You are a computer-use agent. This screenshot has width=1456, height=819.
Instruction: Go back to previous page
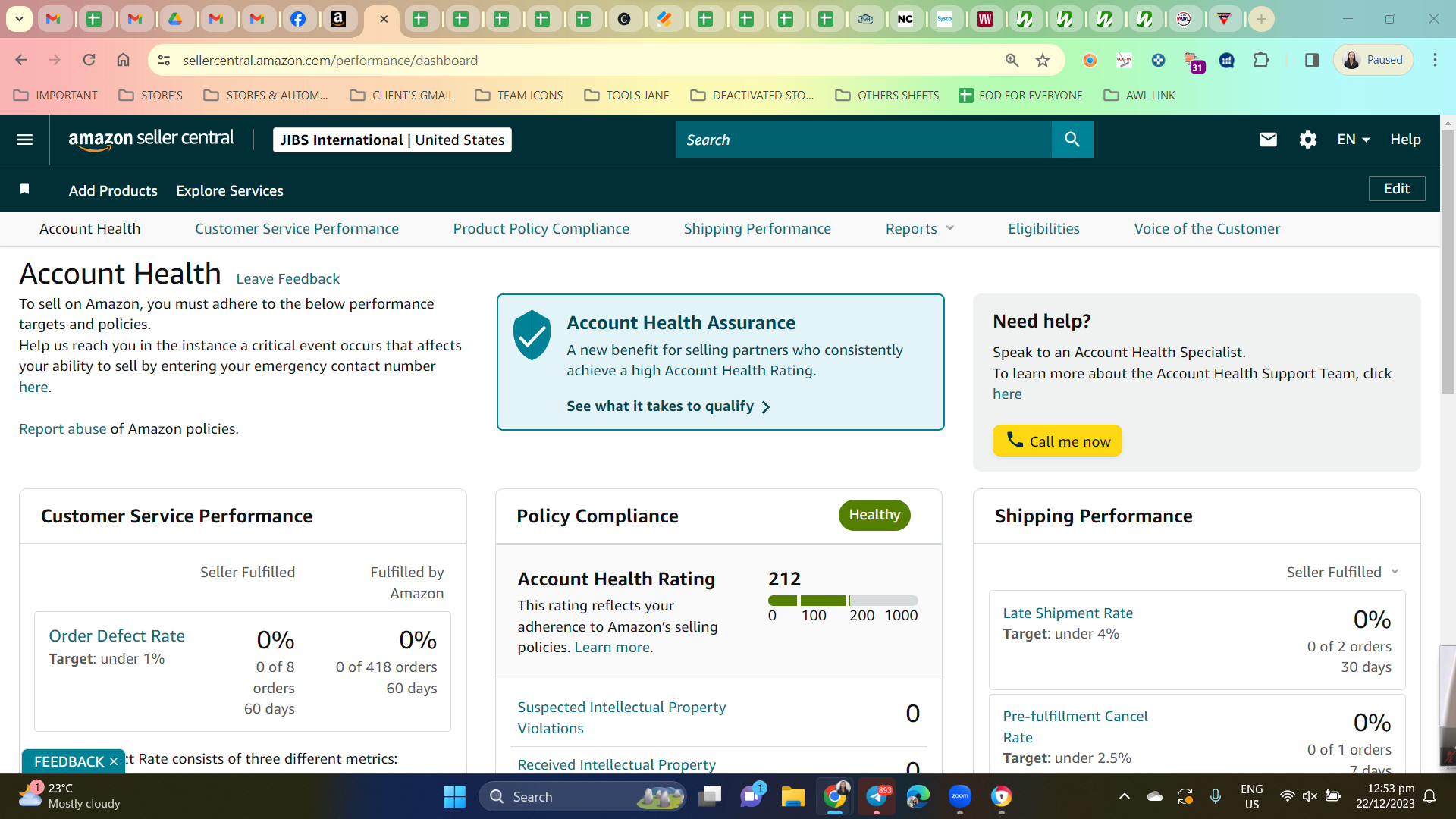point(21,60)
